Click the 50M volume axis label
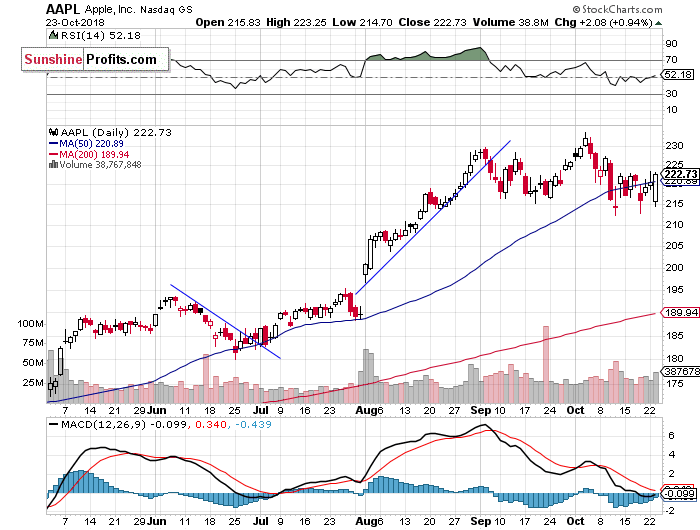The width and height of the screenshot is (700, 530). click(x=33, y=363)
